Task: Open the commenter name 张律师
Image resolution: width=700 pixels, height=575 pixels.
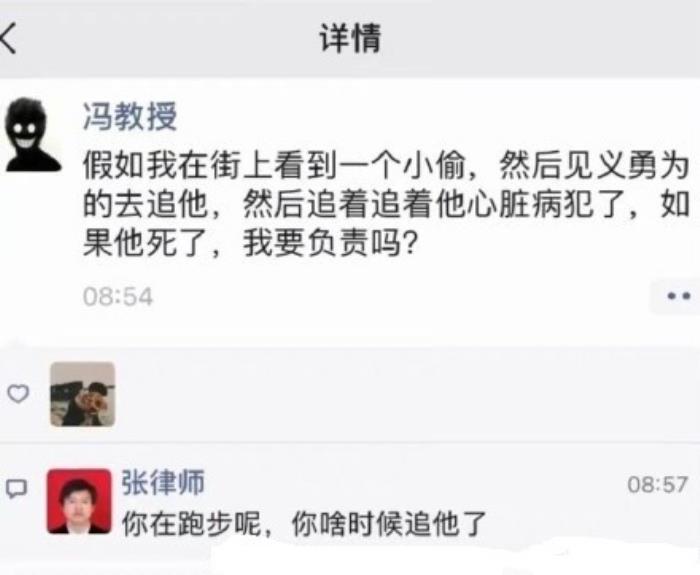Action: coord(163,482)
